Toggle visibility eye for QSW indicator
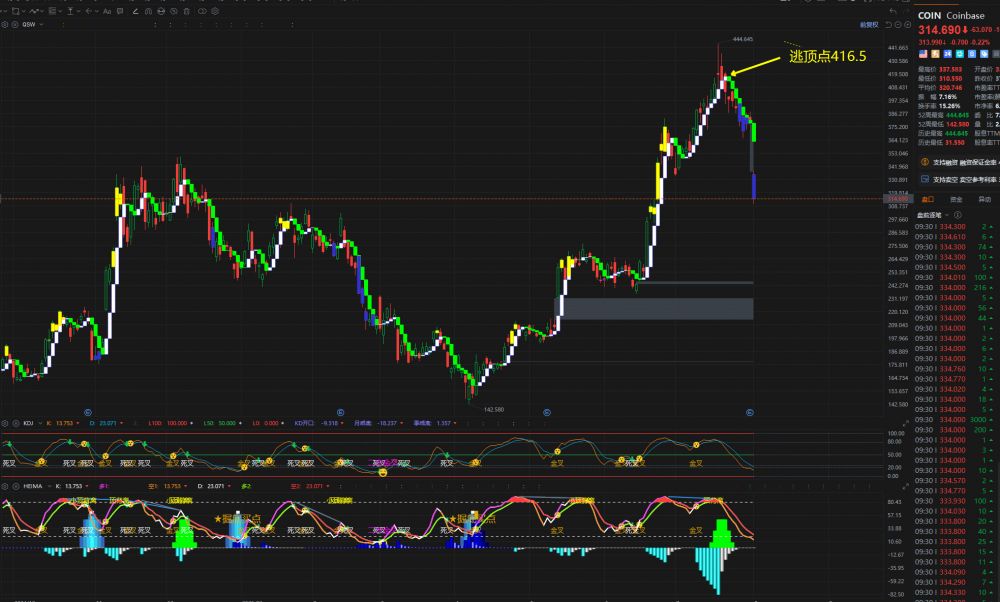This screenshot has width=1000, height=602. pyautogui.click(x=15, y=24)
